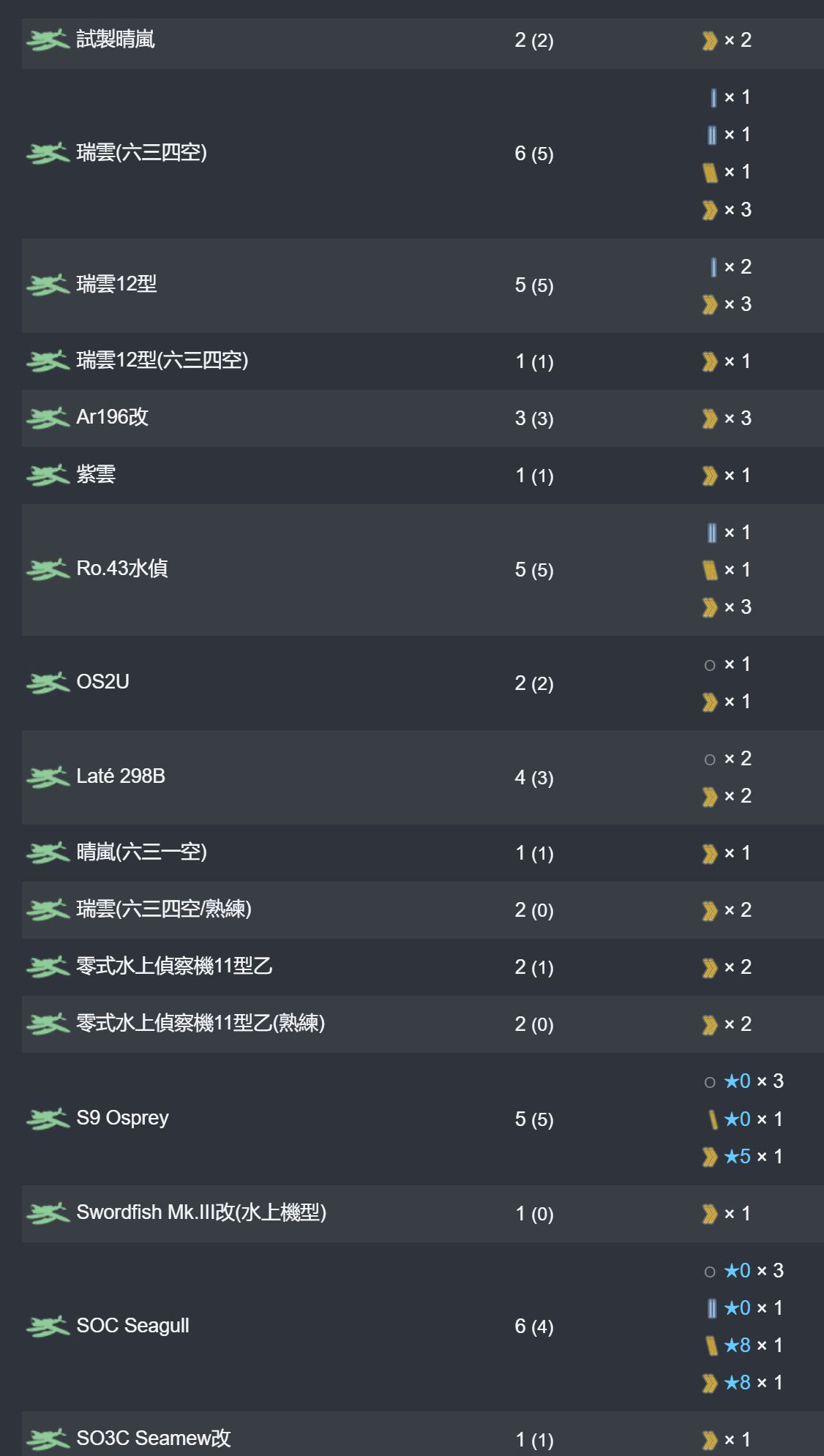824x1456 pixels.
Task: Click the seaplane icon beside 瑞雲12型
Action: pos(48,285)
